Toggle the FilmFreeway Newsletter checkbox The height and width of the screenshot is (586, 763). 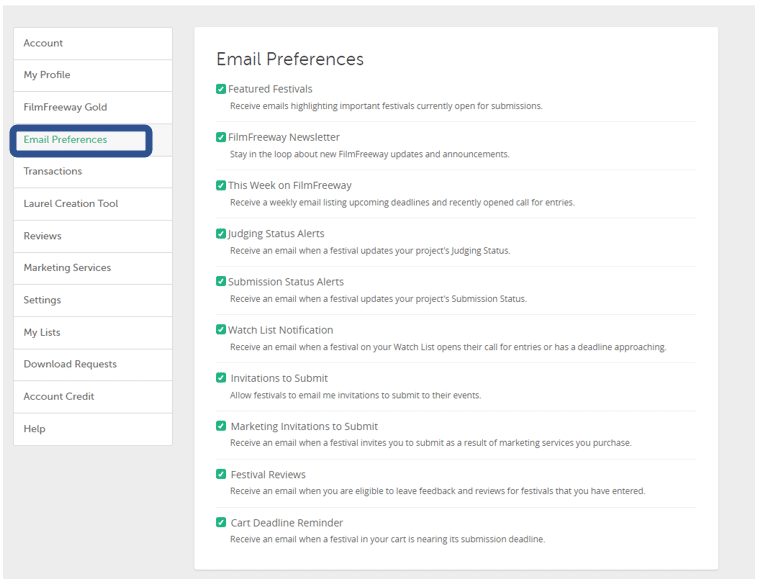221,137
